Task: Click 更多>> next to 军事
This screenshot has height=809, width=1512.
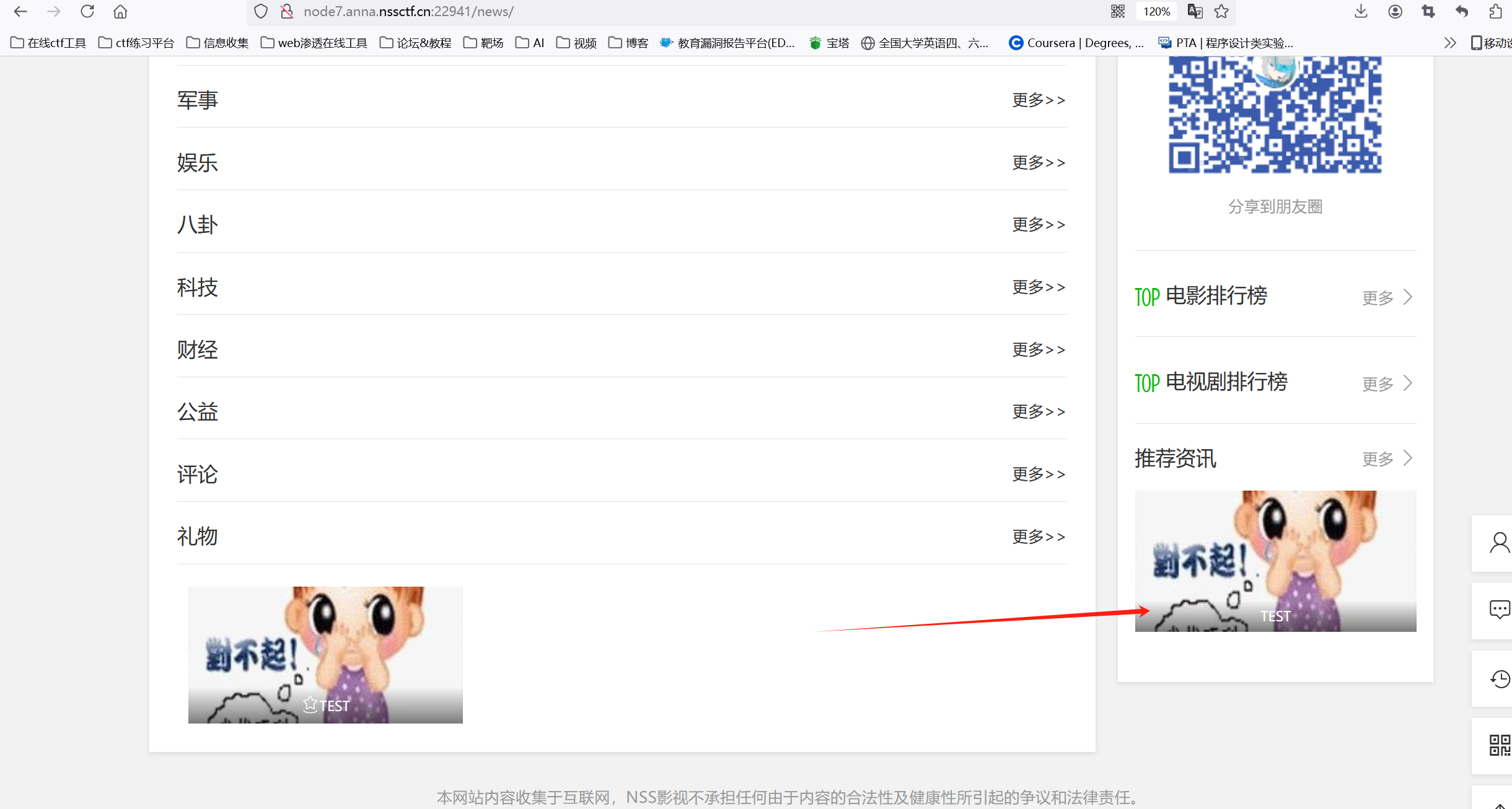Action: (1038, 100)
